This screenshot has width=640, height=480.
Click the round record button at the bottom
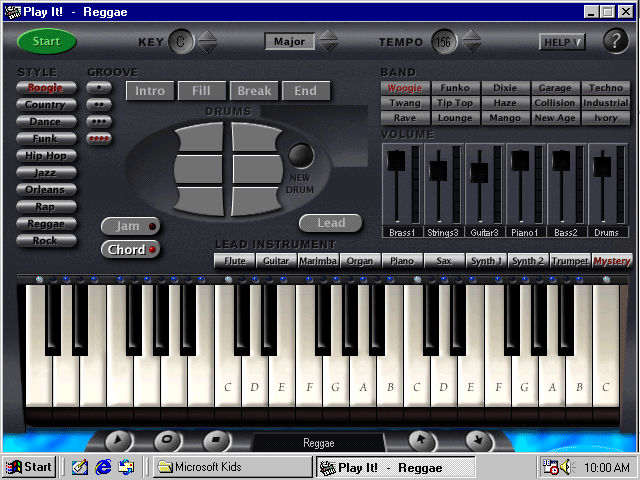(x=168, y=440)
